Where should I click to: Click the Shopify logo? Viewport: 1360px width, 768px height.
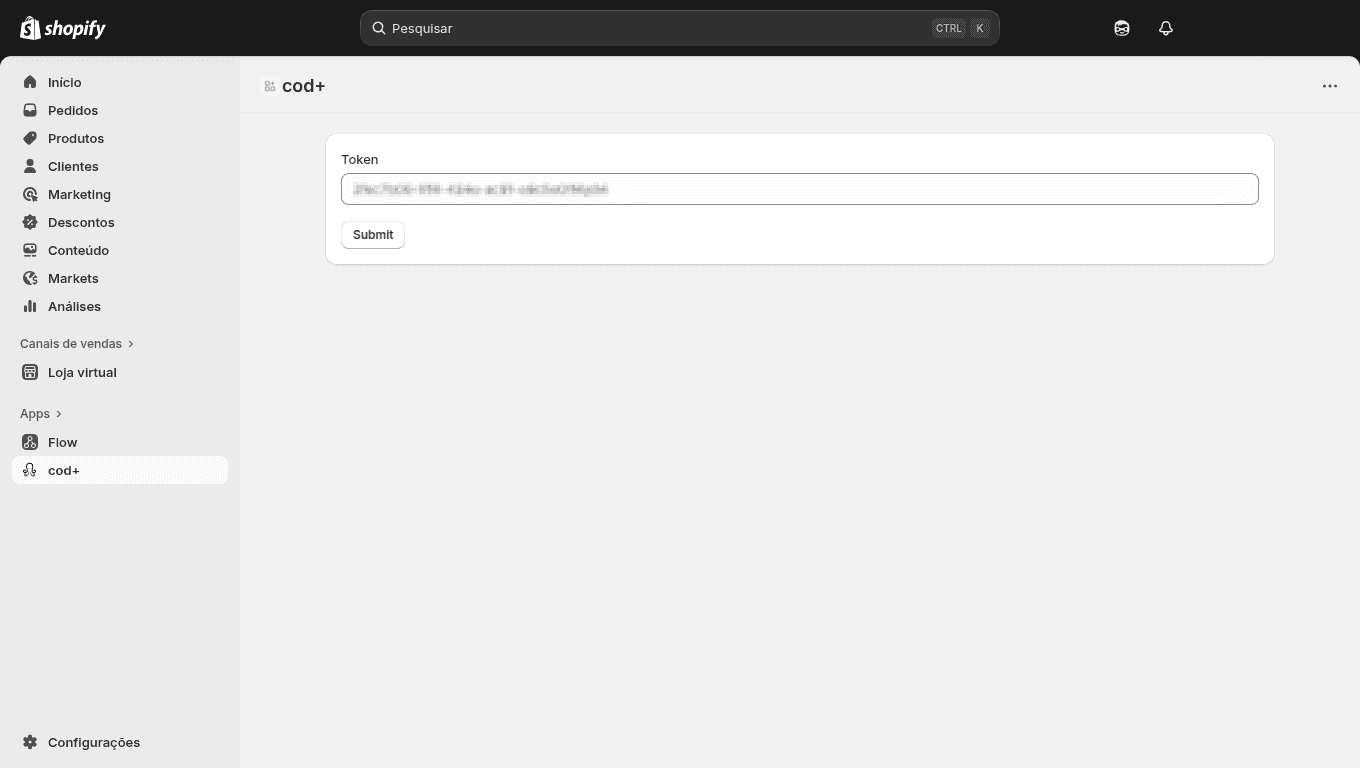point(63,28)
